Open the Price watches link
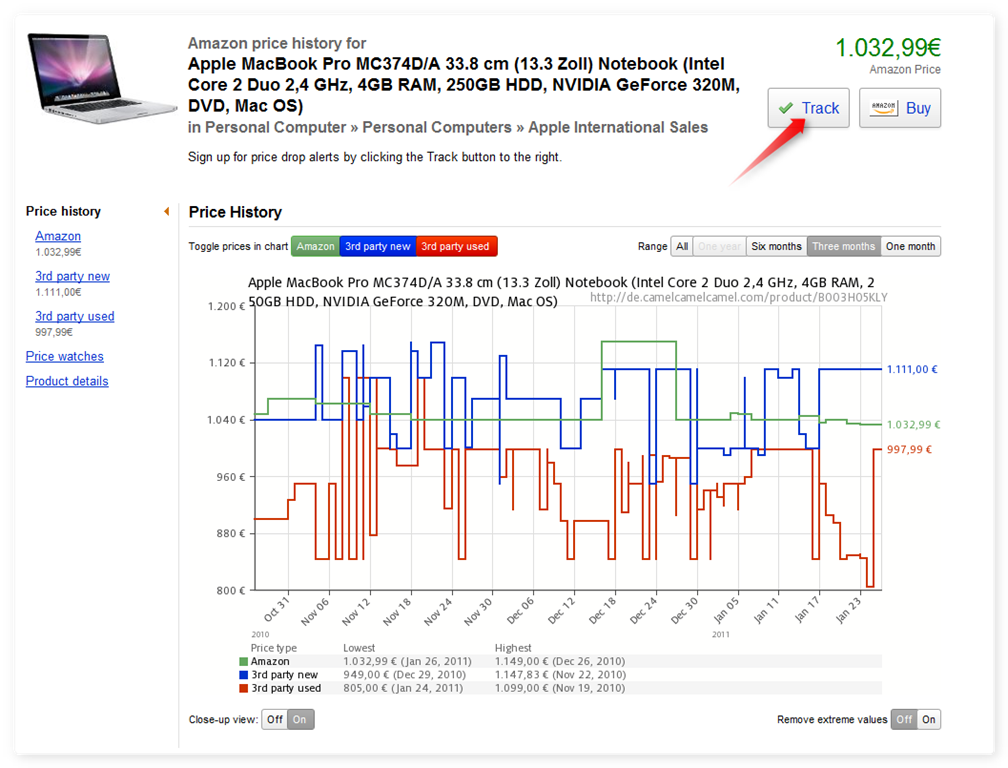The height and width of the screenshot is (768, 1008). click(64, 356)
